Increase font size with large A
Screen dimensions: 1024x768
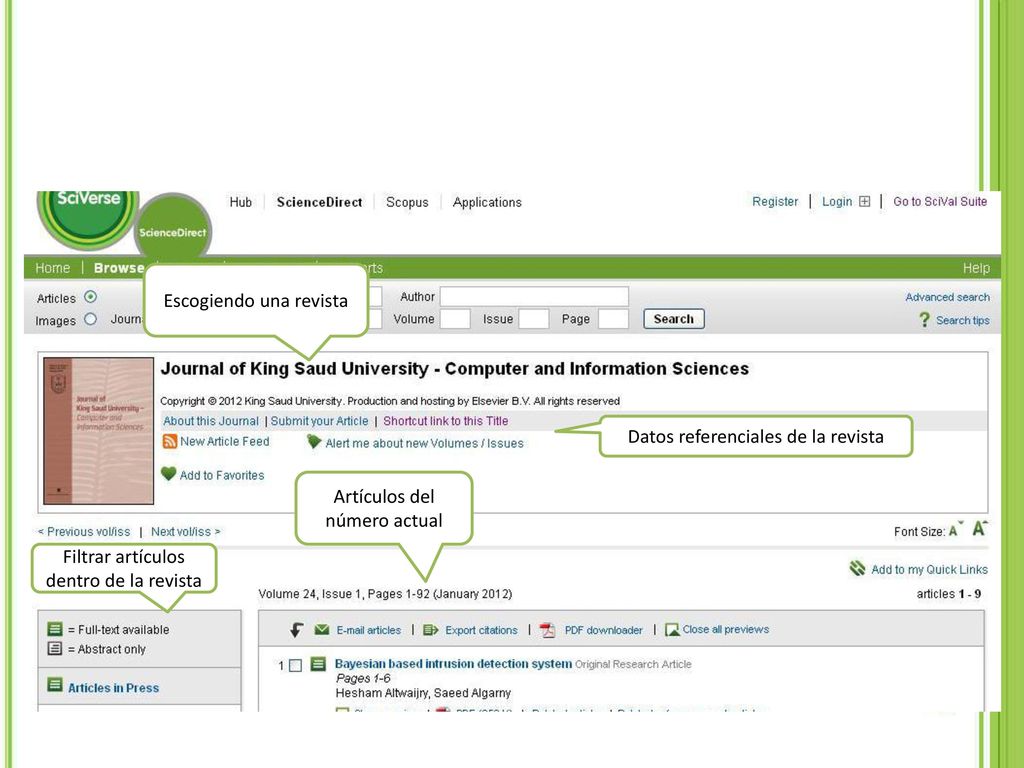click(x=980, y=528)
